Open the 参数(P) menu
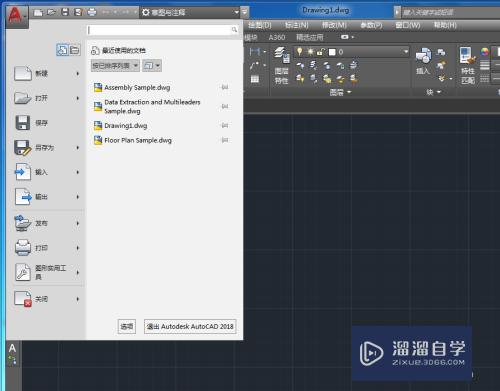Screen dimensions: 500x391 click(371, 25)
